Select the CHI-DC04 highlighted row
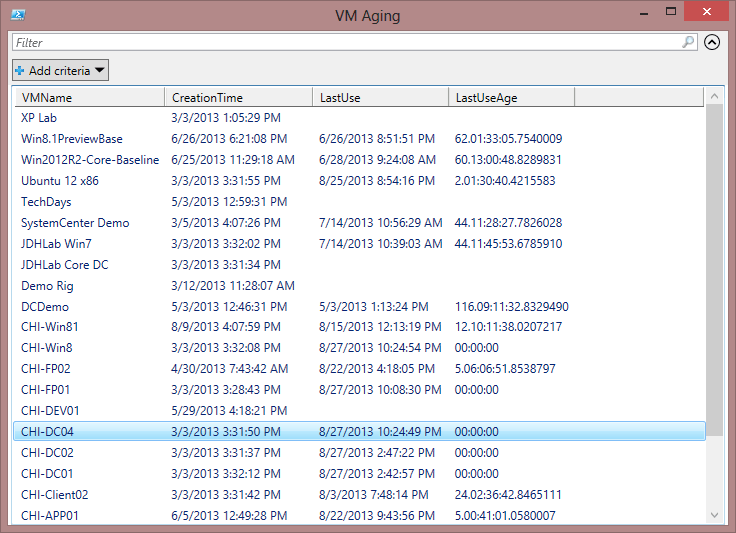 [360, 431]
